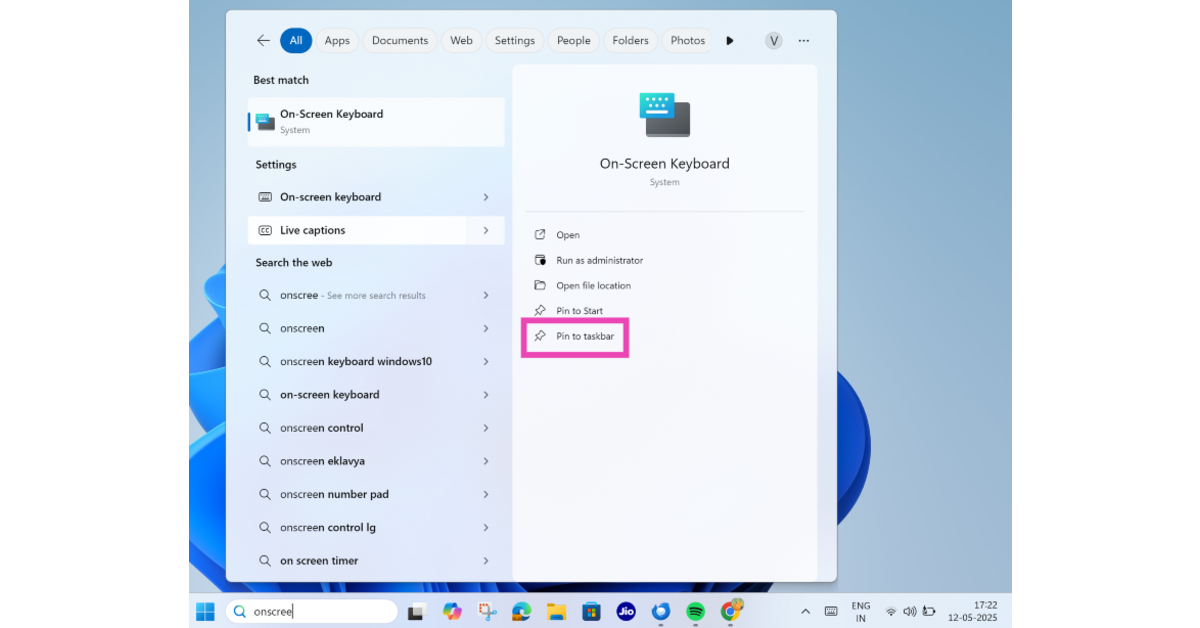Open File Explorer from taskbar
The width and height of the screenshot is (1200, 628).
(x=556, y=611)
